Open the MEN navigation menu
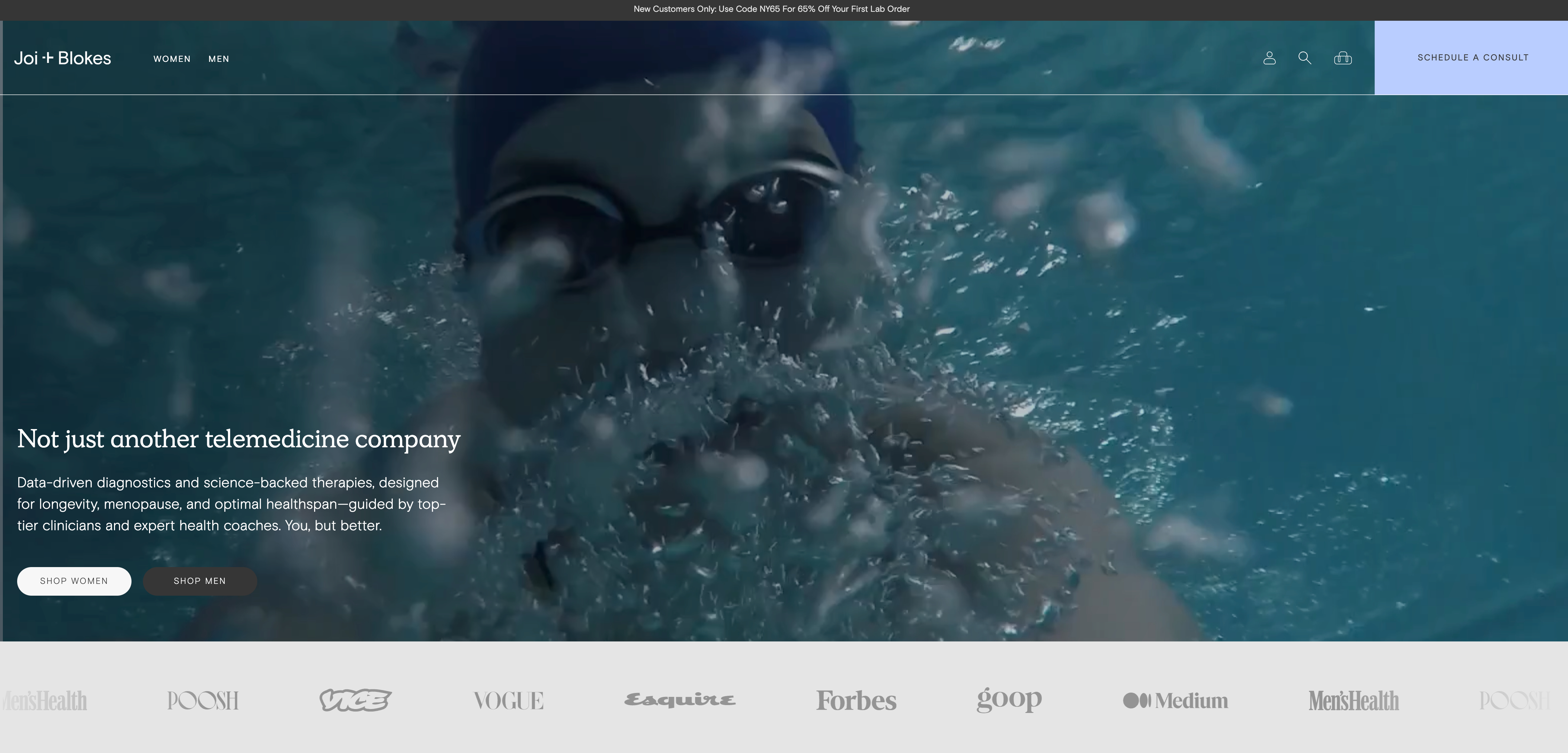Screen dimensions: 1568x753 coord(219,59)
